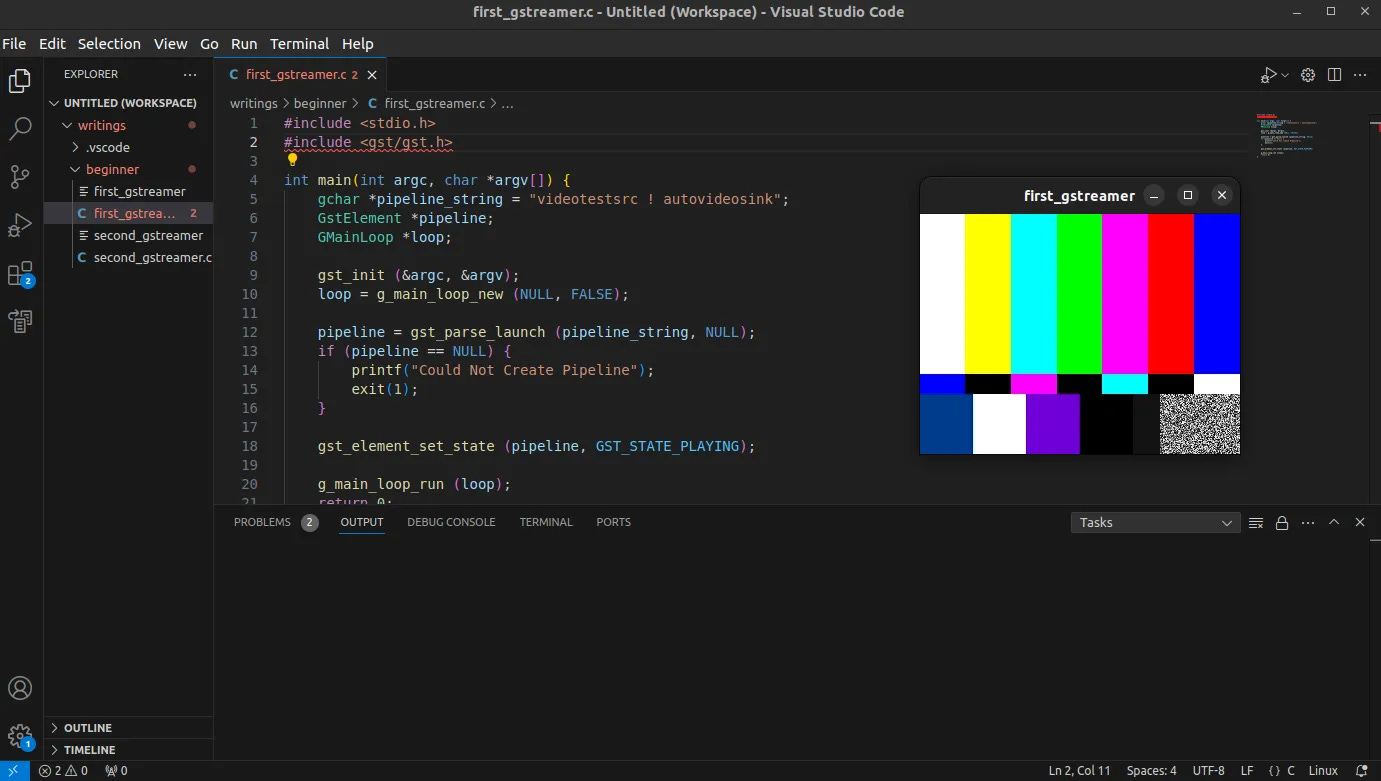This screenshot has width=1381, height=781.
Task: Switch to the OUTPUT panel tab
Action: [362, 522]
